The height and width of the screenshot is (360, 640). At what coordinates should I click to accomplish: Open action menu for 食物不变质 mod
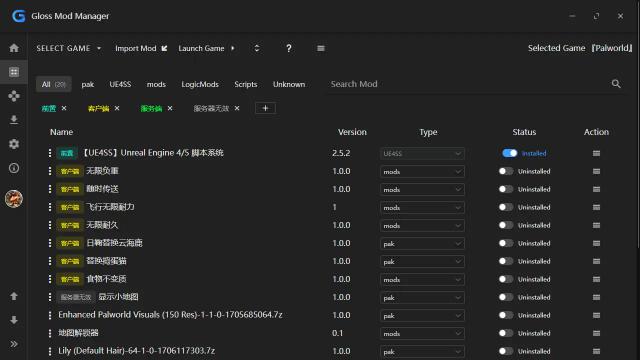(x=596, y=279)
